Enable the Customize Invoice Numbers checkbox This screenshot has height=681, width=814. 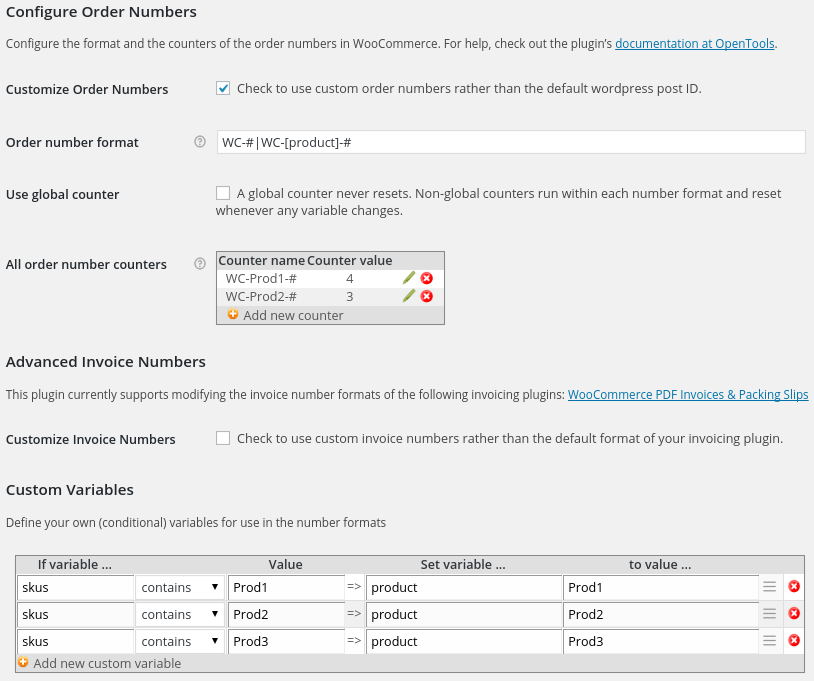(223, 438)
